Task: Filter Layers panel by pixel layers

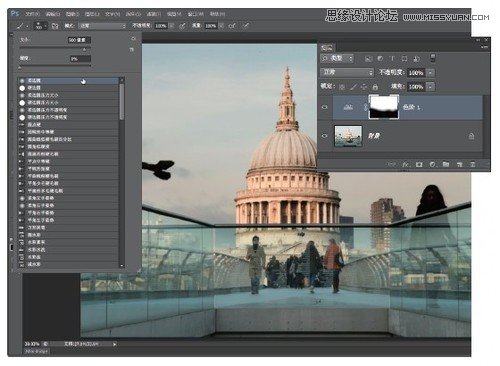Action: 368,59
